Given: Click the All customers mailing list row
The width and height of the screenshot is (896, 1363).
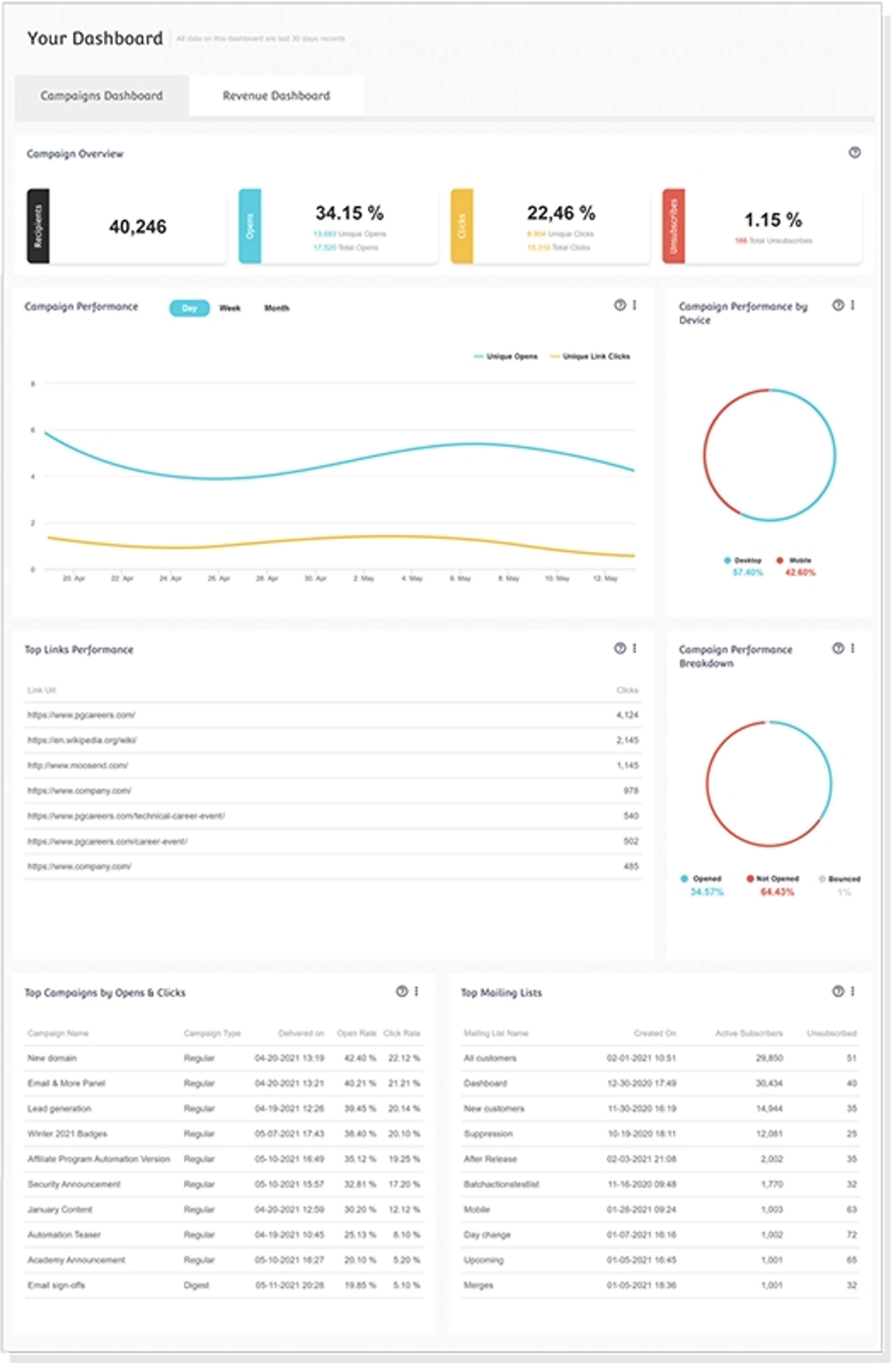Looking at the screenshot, I should click(490, 1058).
